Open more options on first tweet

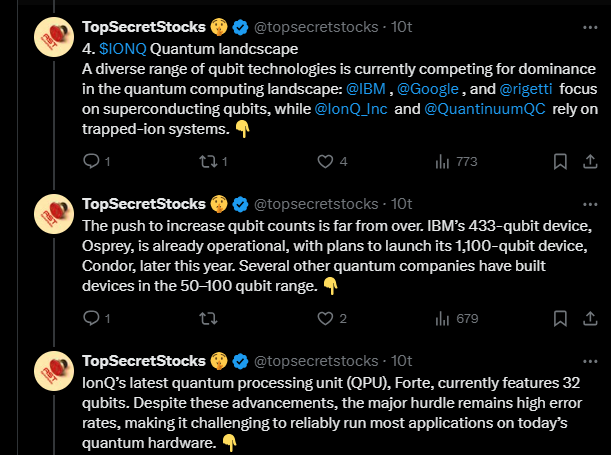tap(590, 27)
